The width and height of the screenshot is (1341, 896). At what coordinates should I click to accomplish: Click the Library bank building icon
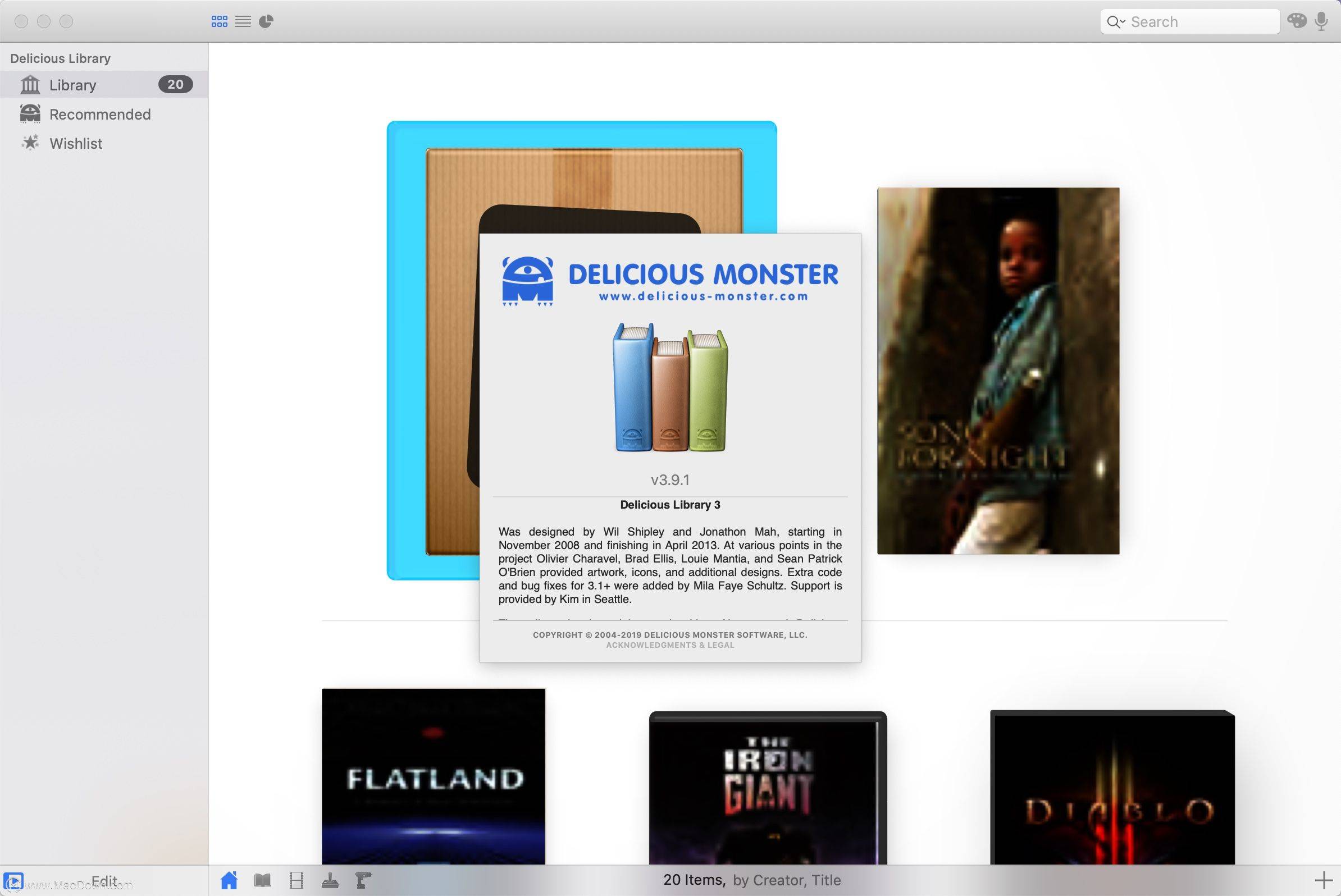(30, 85)
